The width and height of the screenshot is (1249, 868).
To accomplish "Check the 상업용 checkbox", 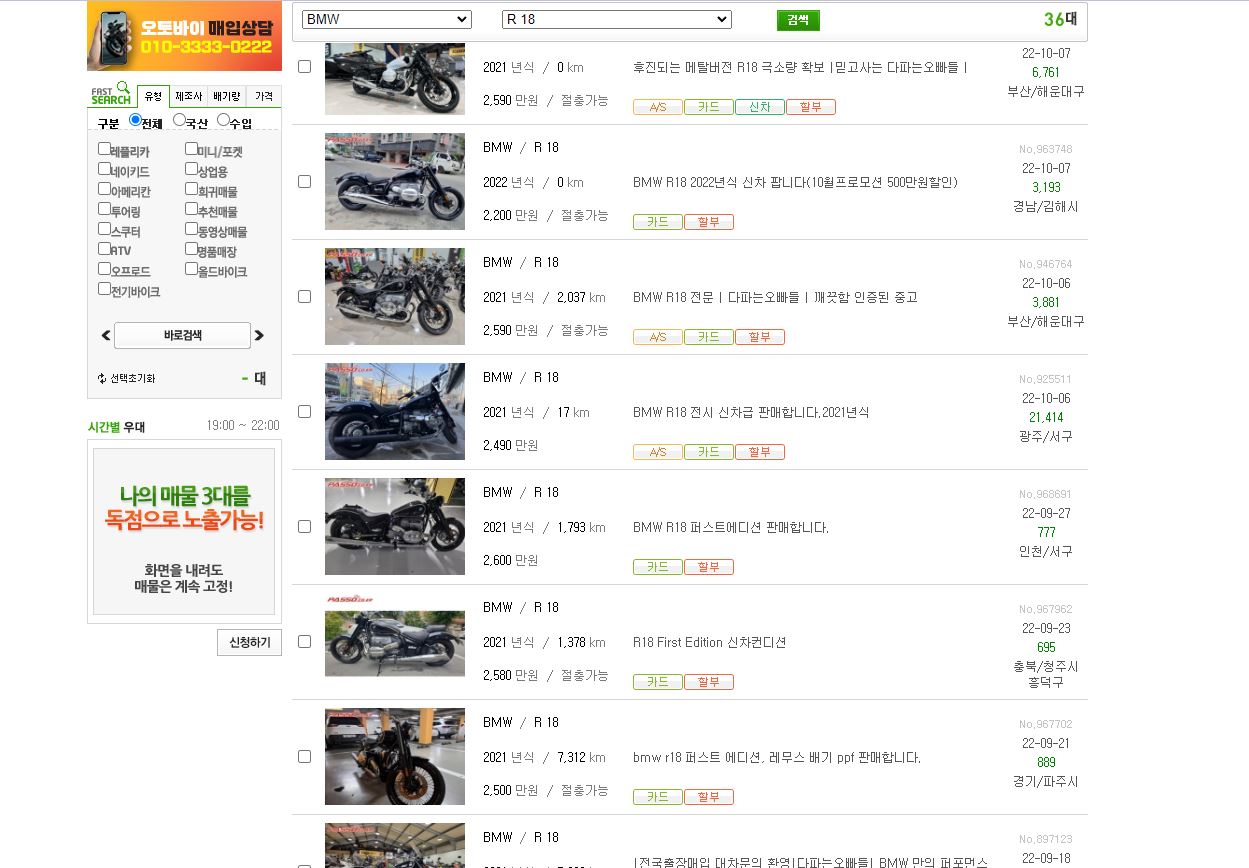I will [x=191, y=169].
